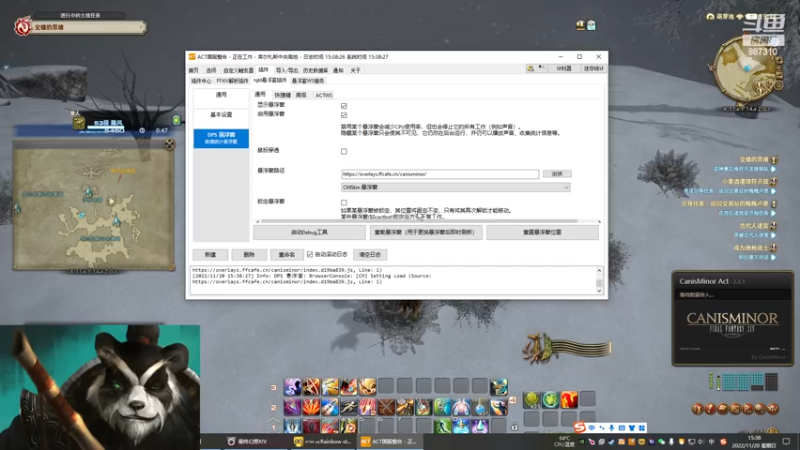This screenshot has height=450, width=800.
Task: Click the horizontal scrollbar of the settings panel
Action: pyautogui.click(x=418, y=221)
